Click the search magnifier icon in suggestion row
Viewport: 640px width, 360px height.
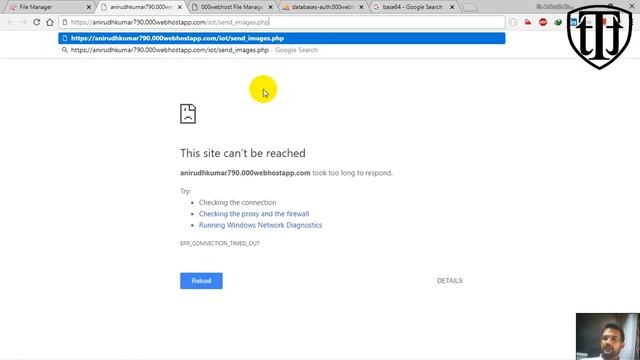point(64,50)
